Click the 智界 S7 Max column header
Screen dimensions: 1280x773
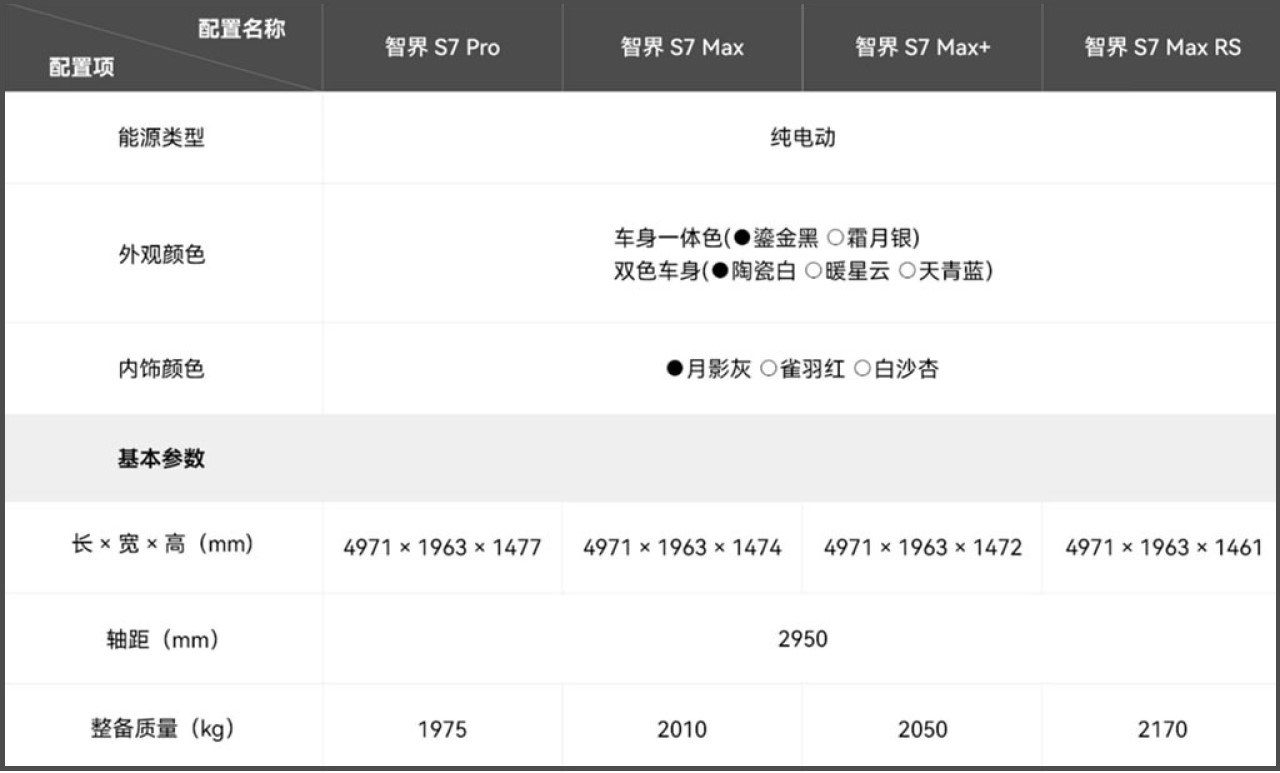(682, 47)
